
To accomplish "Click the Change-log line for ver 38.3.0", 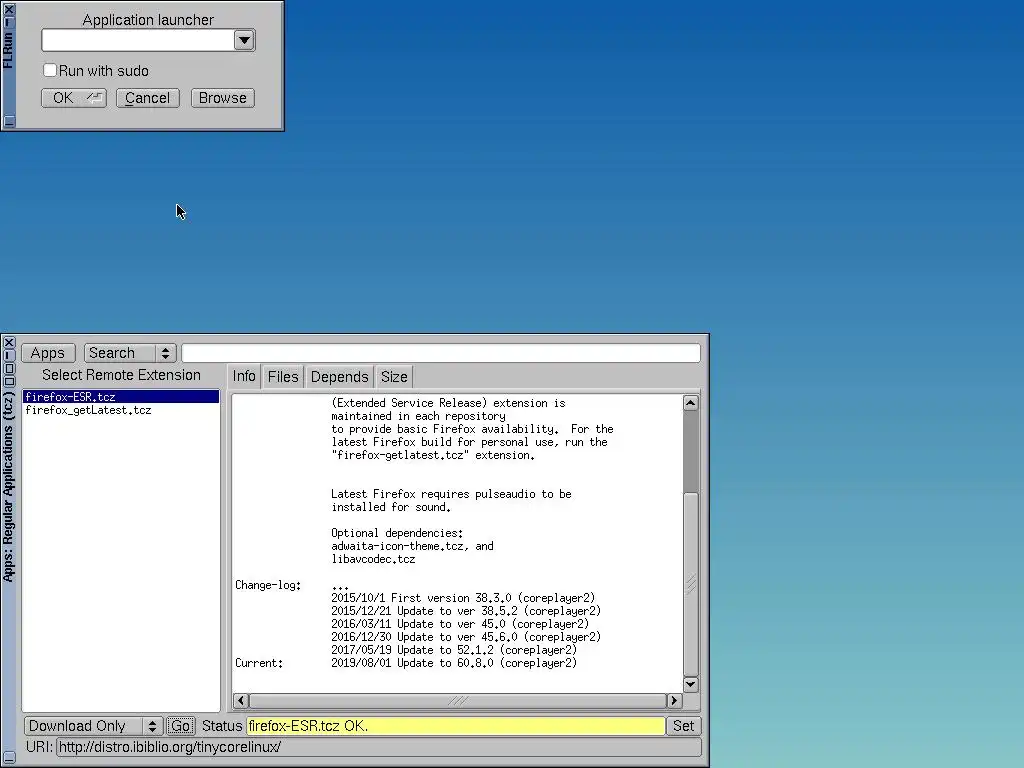I will click(463, 598).
